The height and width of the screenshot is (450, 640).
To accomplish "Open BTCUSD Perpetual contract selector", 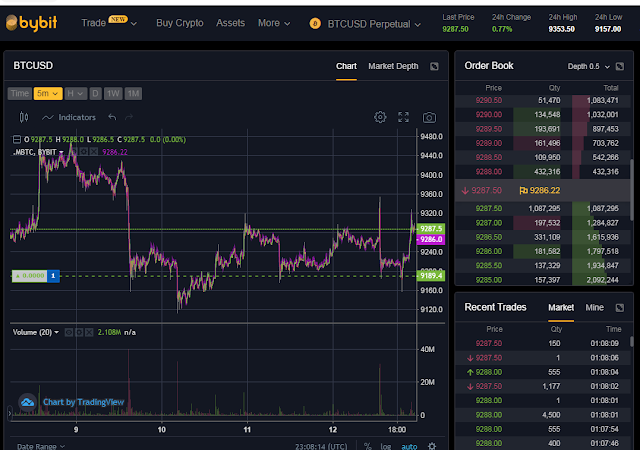I will click(374, 24).
